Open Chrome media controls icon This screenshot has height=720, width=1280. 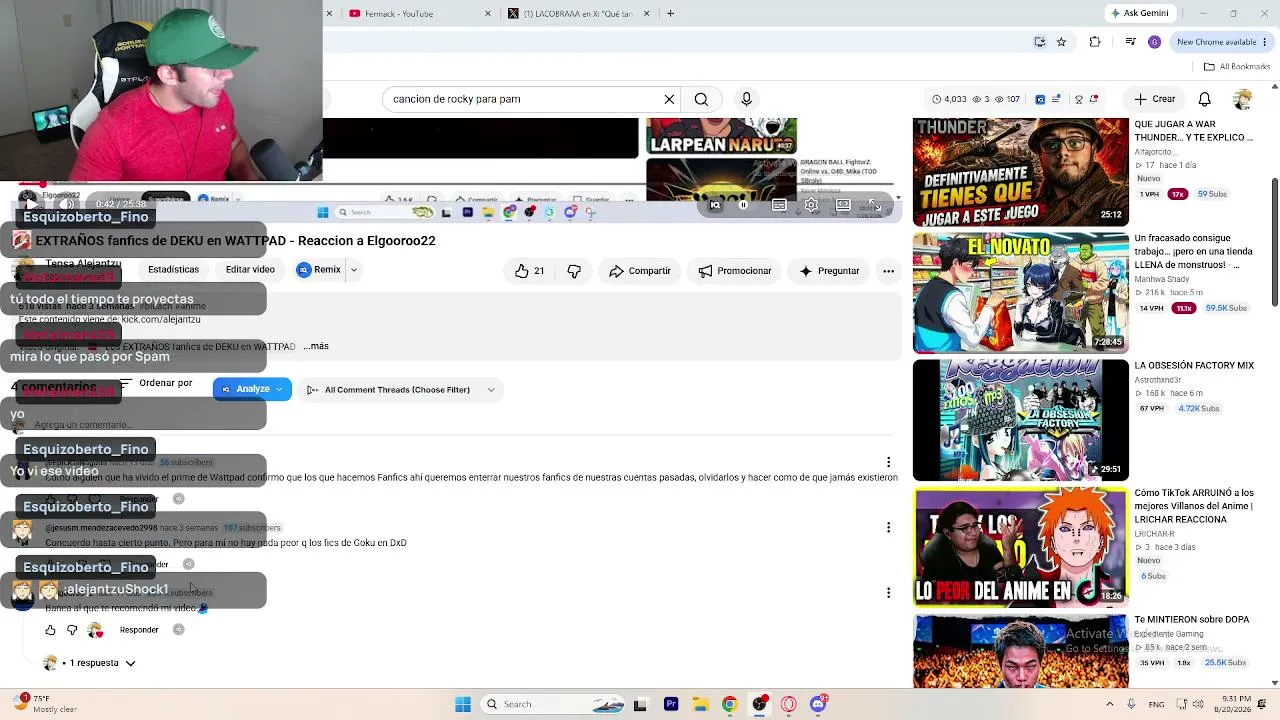click(x=1130, y=42)
